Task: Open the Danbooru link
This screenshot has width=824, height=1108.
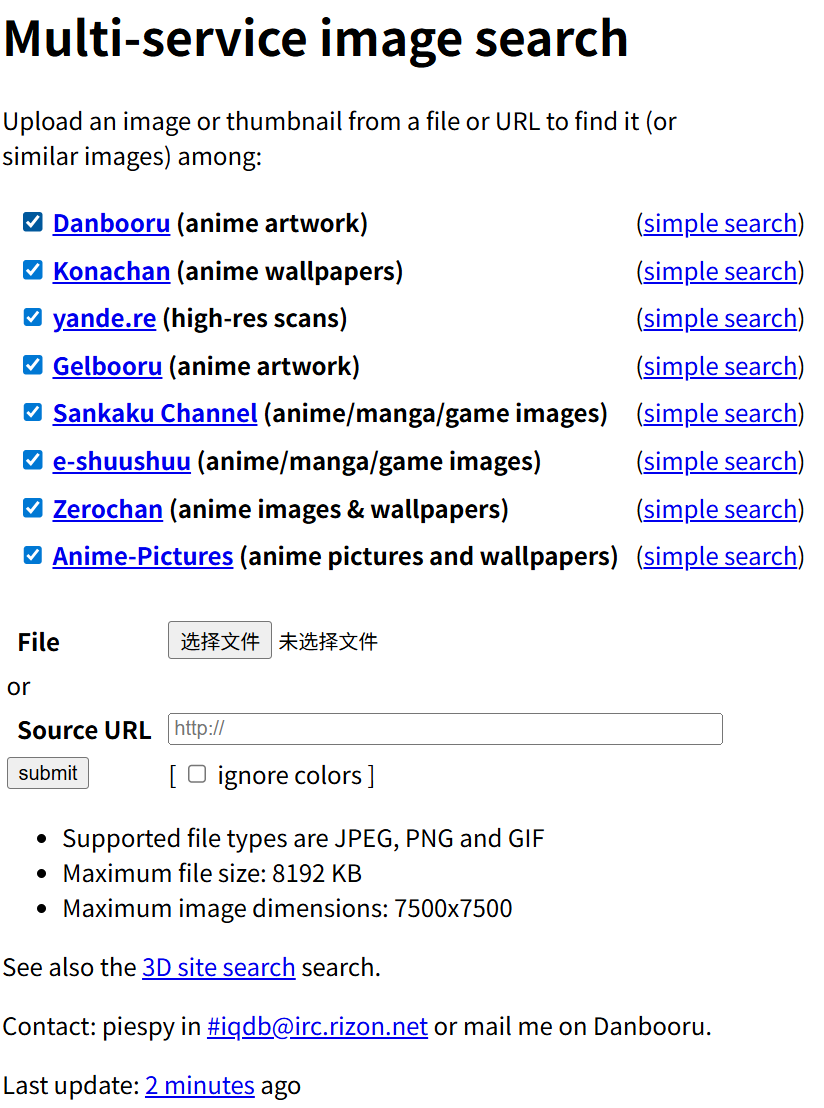Action: pyautogui.click(x=111, y=223)
